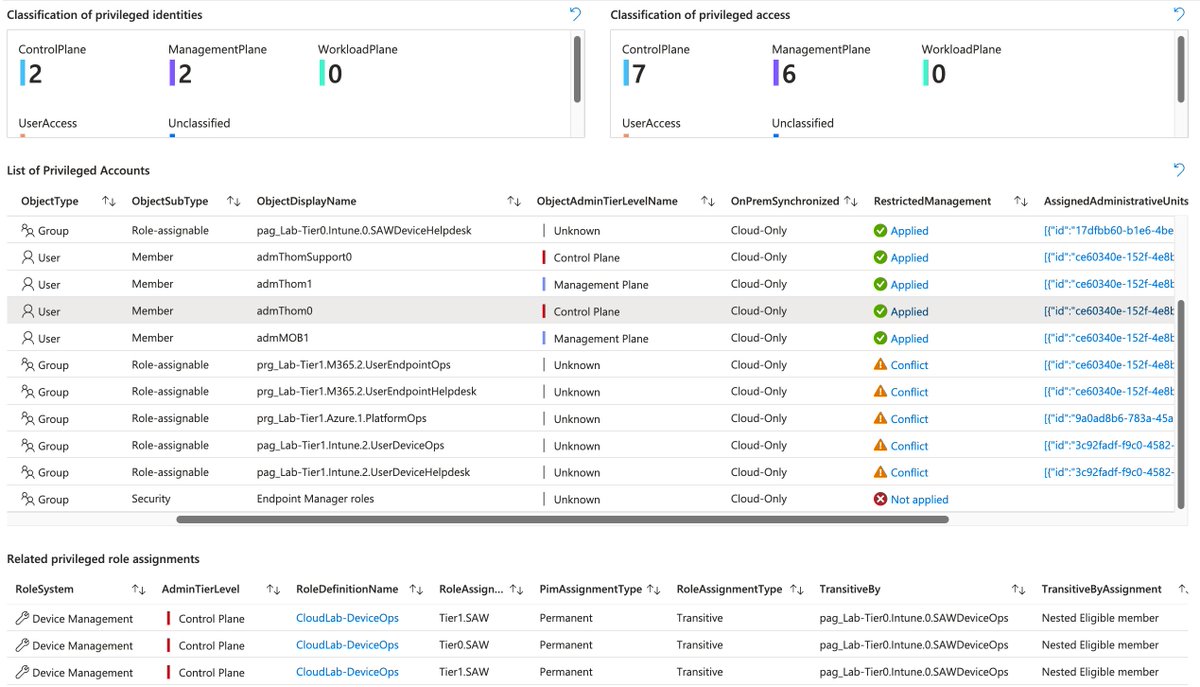Open Applied link for admThomSupport0
This screenshot has height=687, width=1200.
pos(910,257)
